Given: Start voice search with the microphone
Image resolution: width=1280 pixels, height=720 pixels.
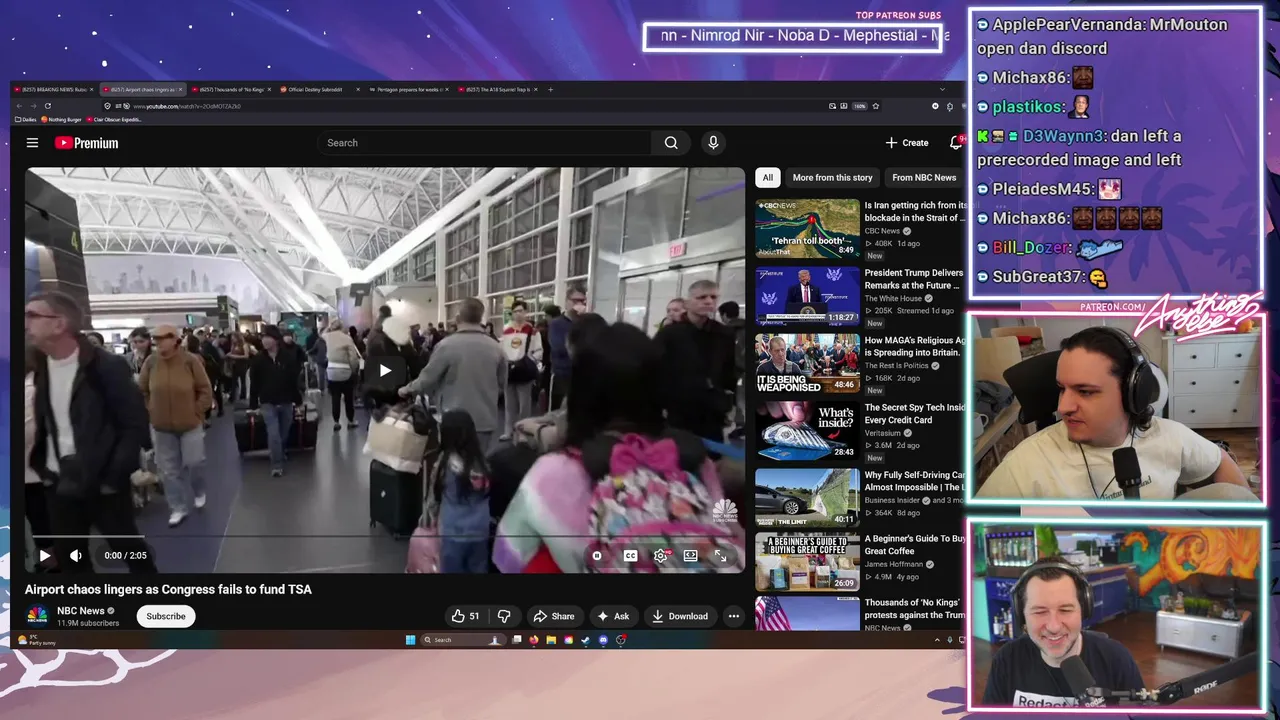Looking at the screenshot, I should [713, 143].
